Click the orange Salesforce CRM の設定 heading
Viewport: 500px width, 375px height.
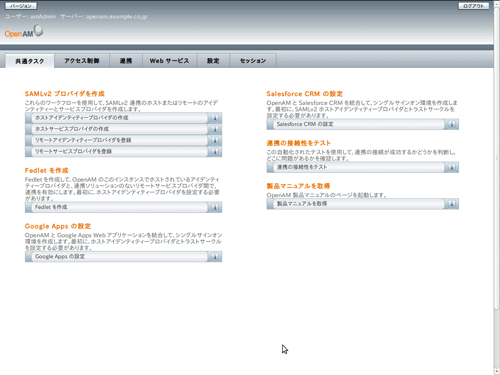click(x=304, y=94)
